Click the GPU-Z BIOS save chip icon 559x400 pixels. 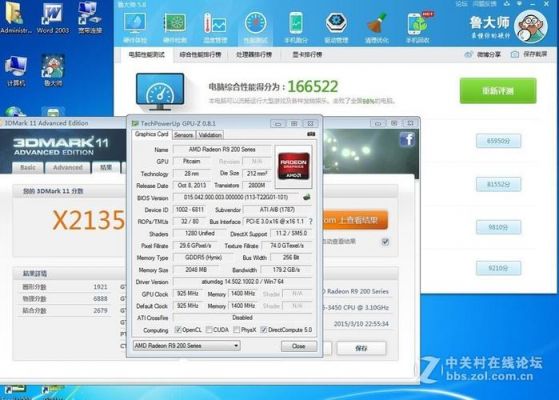306,197
